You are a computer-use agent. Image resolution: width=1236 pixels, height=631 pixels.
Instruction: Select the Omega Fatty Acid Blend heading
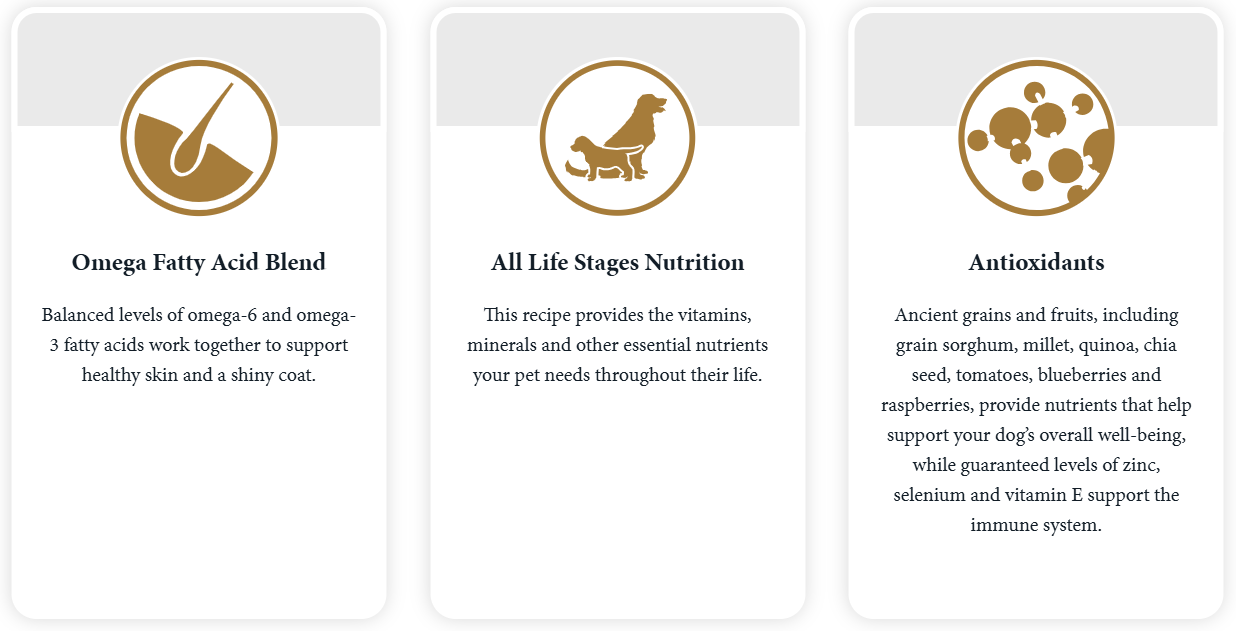tap(199, 263)
